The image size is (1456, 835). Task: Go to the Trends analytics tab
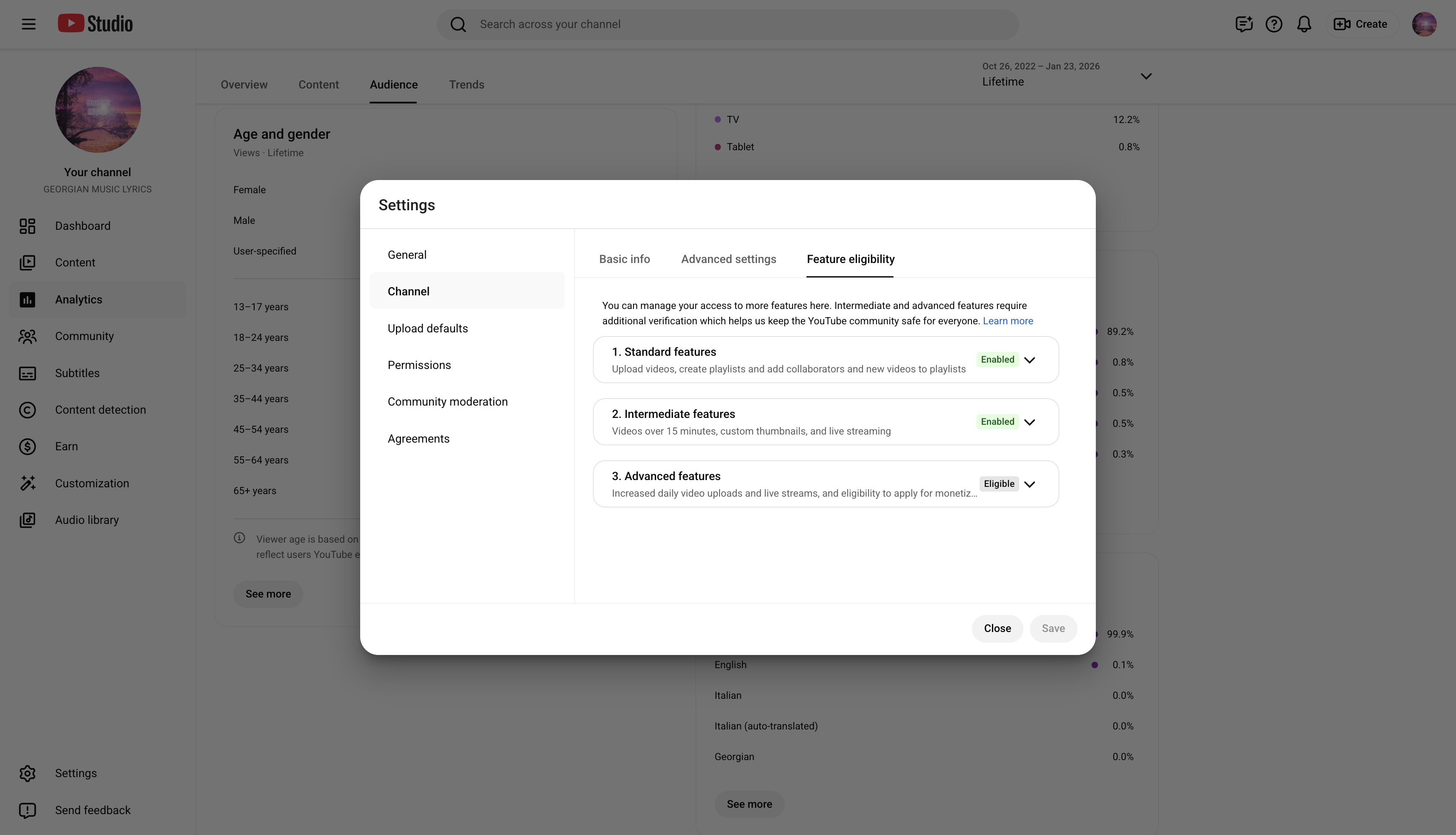click(467, 84)
